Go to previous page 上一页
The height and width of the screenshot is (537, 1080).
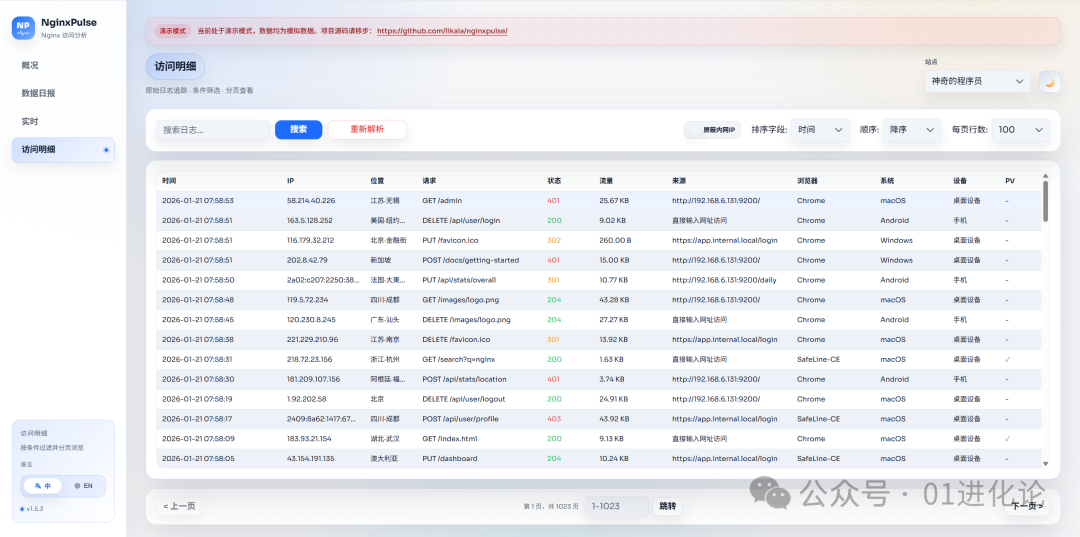tap(179, 506)
